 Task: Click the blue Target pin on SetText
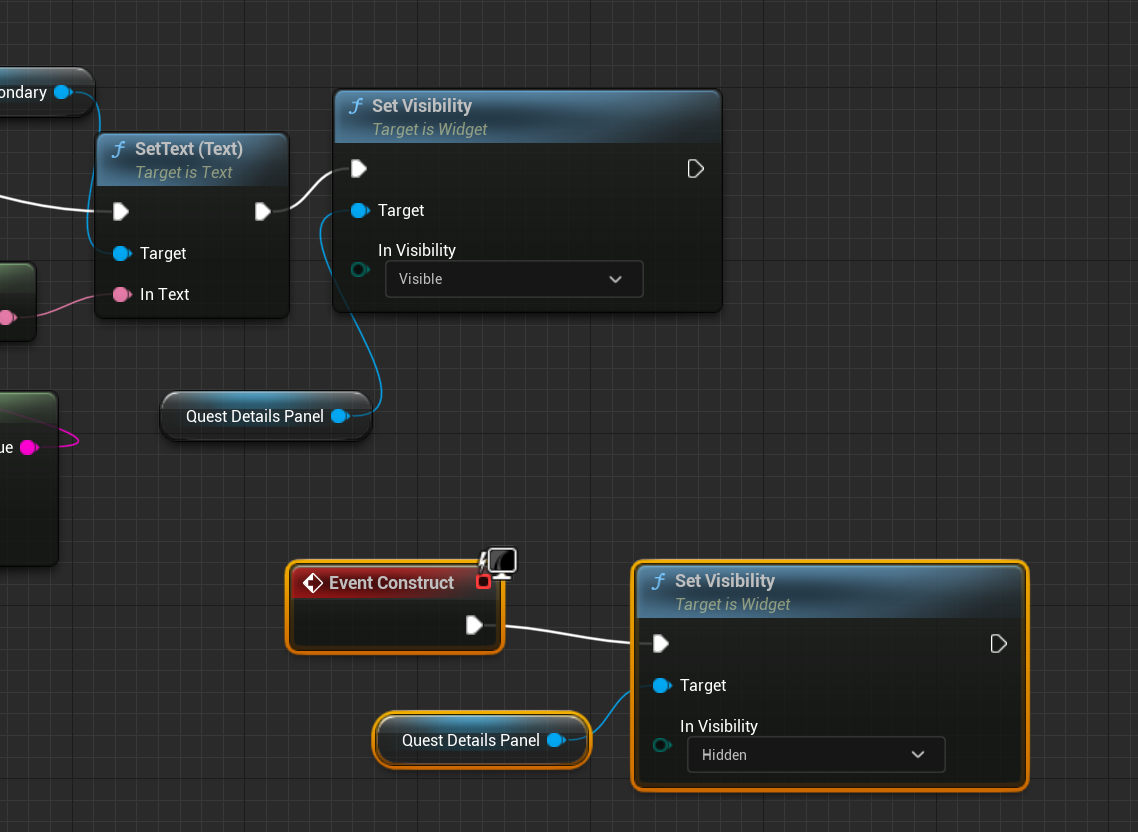tap(121, 253)
